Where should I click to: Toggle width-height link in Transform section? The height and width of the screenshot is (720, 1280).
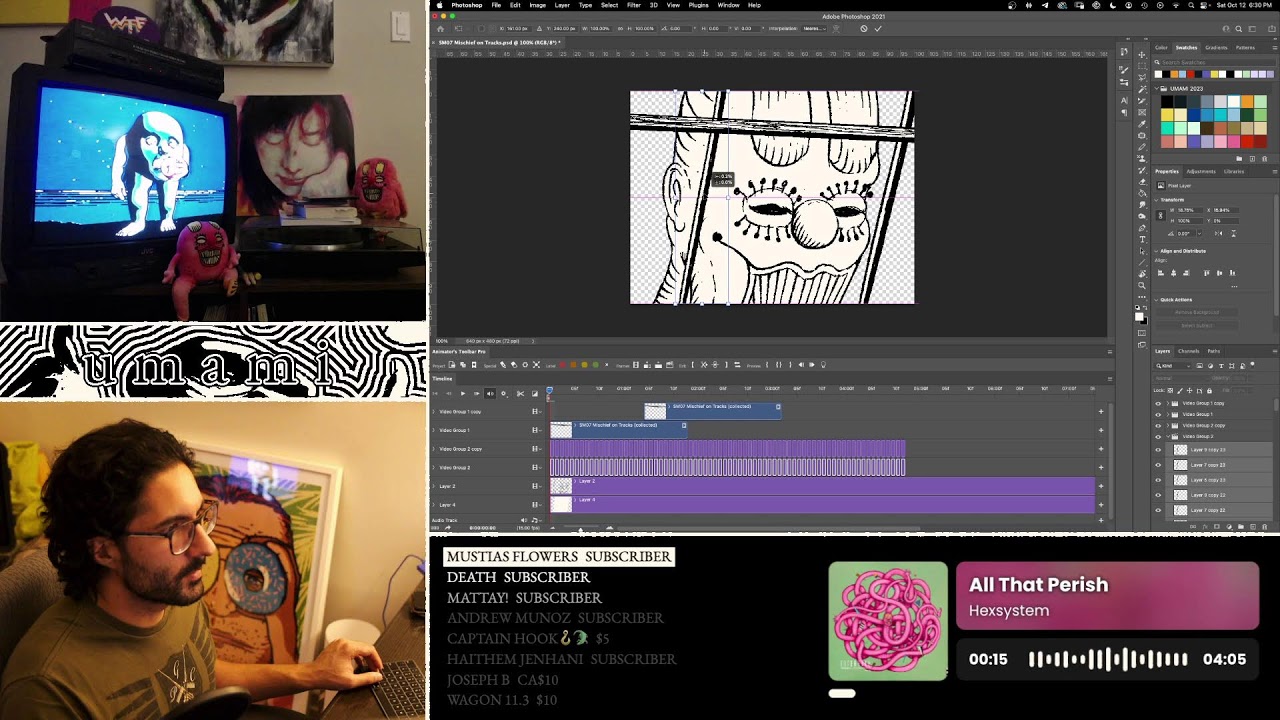(1160, 216)
